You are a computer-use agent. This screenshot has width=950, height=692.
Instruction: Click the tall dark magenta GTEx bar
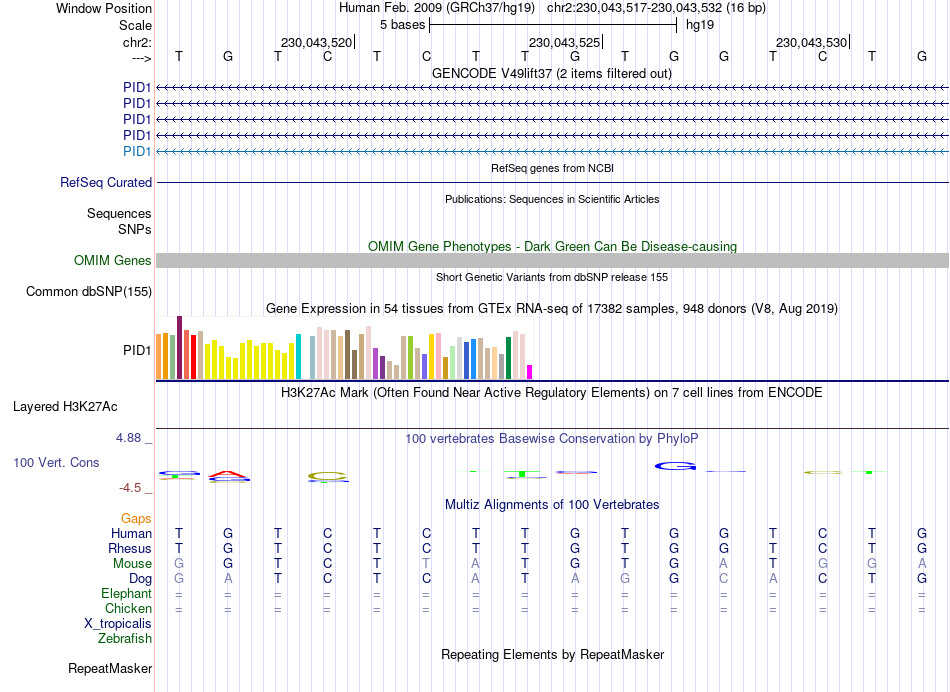[x=179, y=347]
